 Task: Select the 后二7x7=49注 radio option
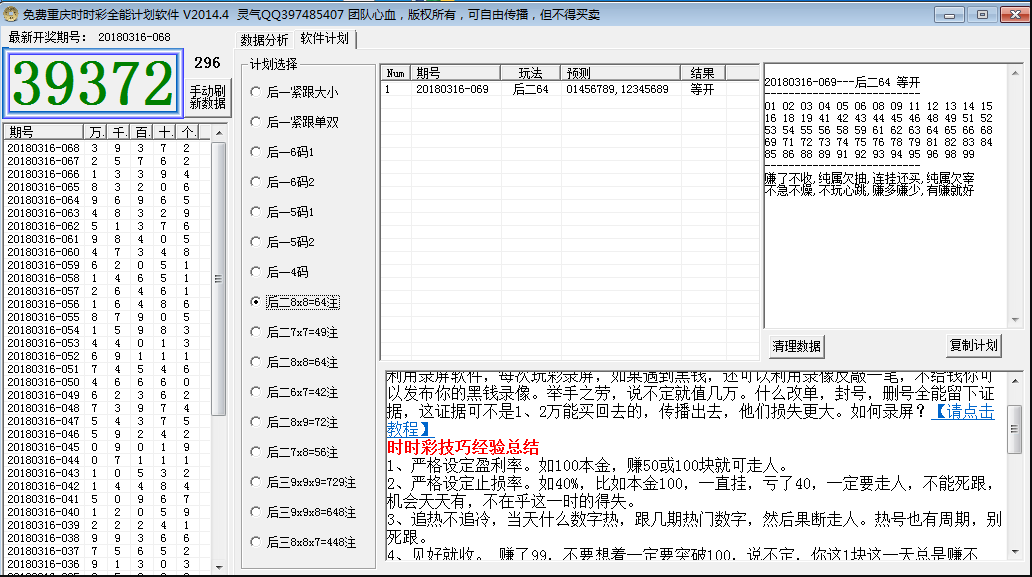[255, 332]
